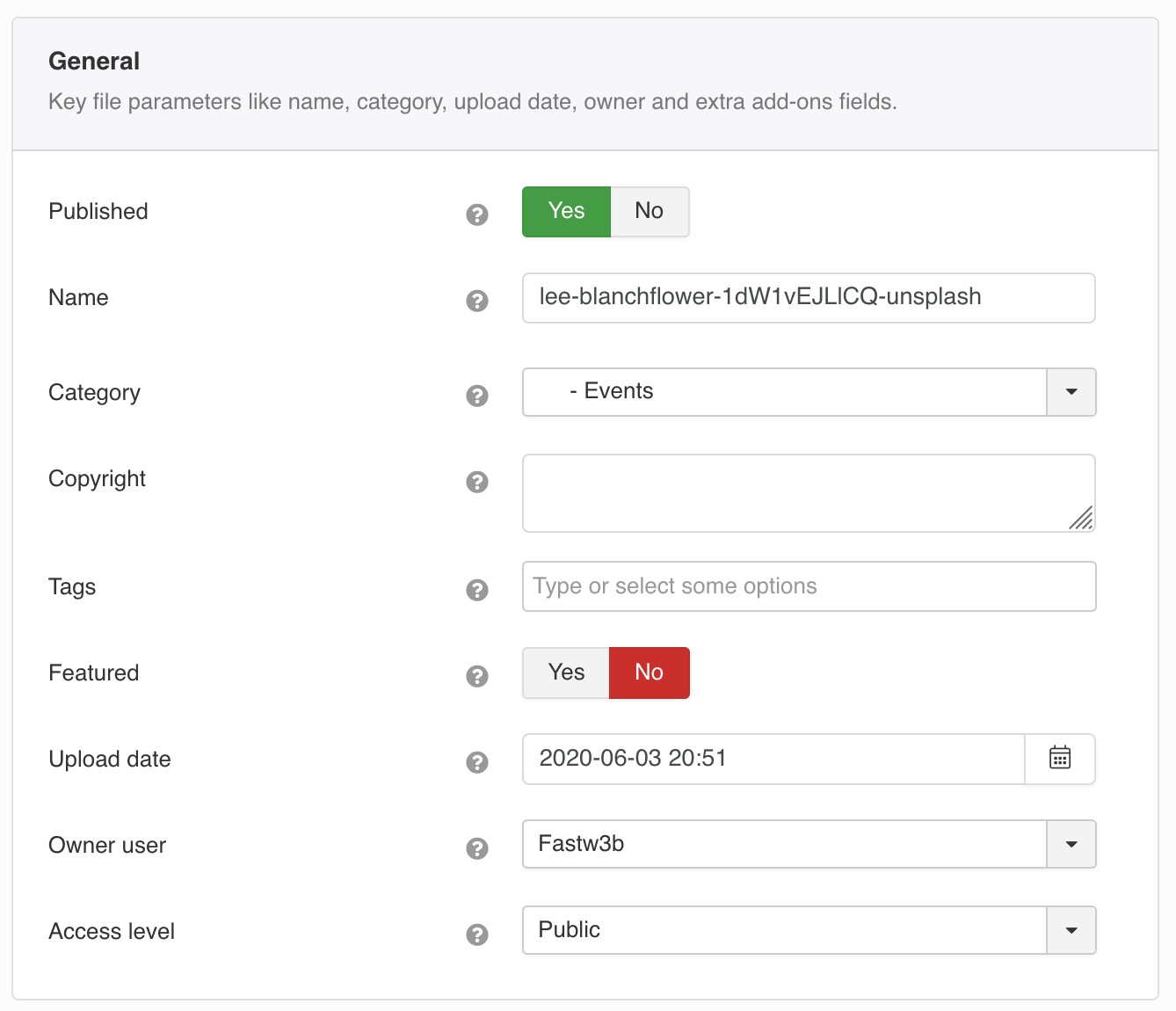Open help icon for Tags field

coord(477,590)
